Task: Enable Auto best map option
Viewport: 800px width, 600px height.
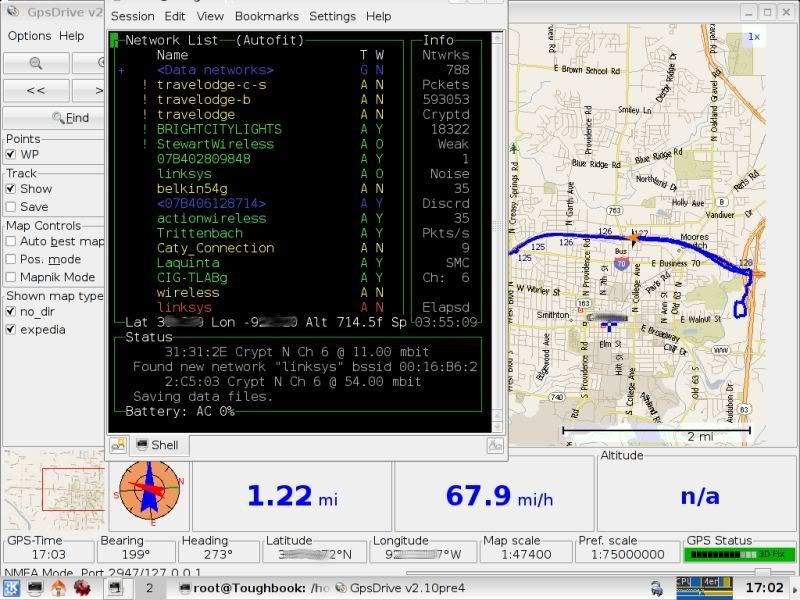Action: pyautogui.click(x=11, y=241)
